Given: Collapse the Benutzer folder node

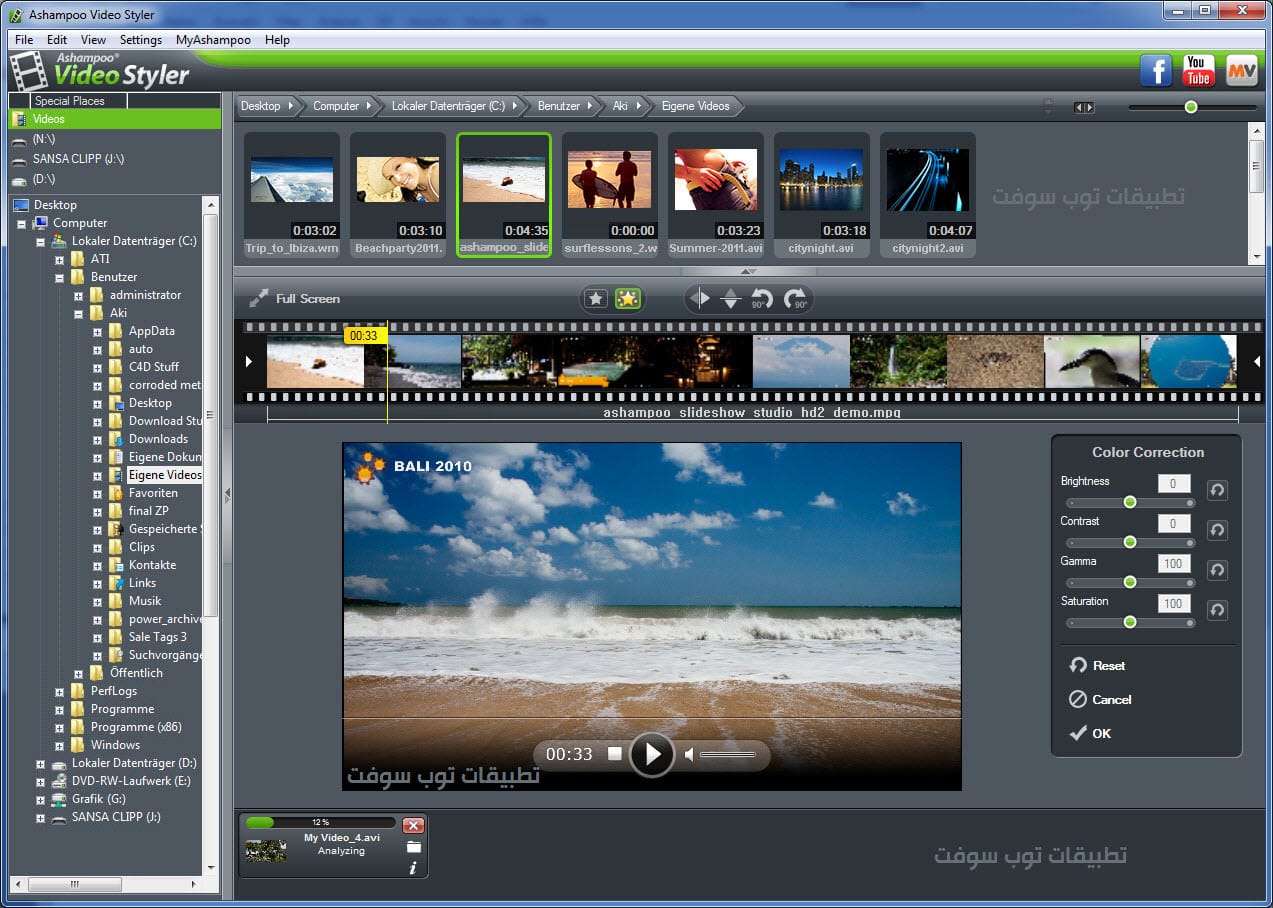Looking at the screenshot, I should coord(60,277).
